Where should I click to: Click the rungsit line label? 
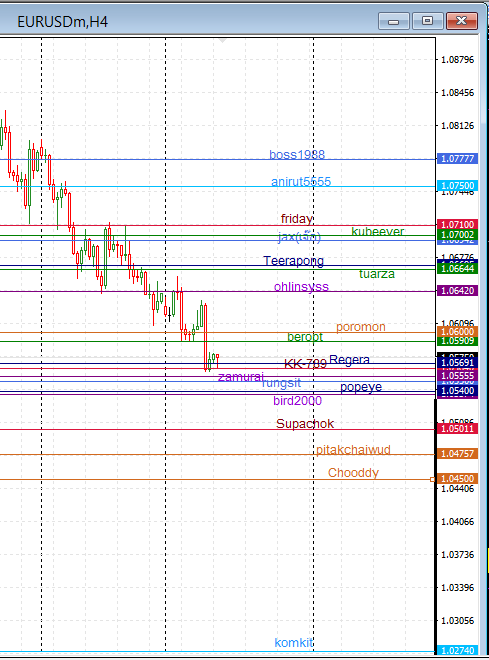pyautogui.click(x=282, y=383)
